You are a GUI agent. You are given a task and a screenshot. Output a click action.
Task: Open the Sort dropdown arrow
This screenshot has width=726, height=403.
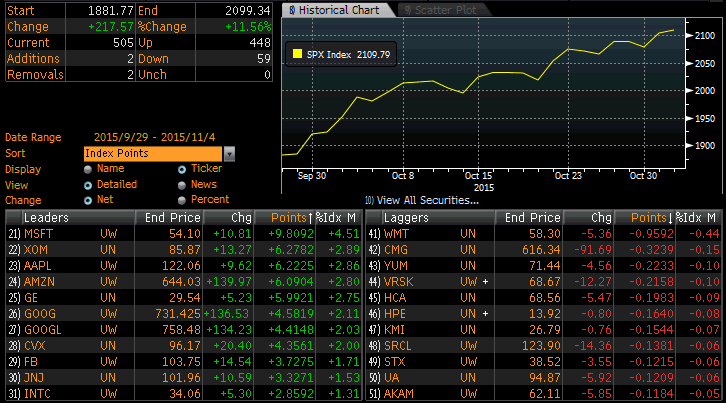click(x=229, y=153)
